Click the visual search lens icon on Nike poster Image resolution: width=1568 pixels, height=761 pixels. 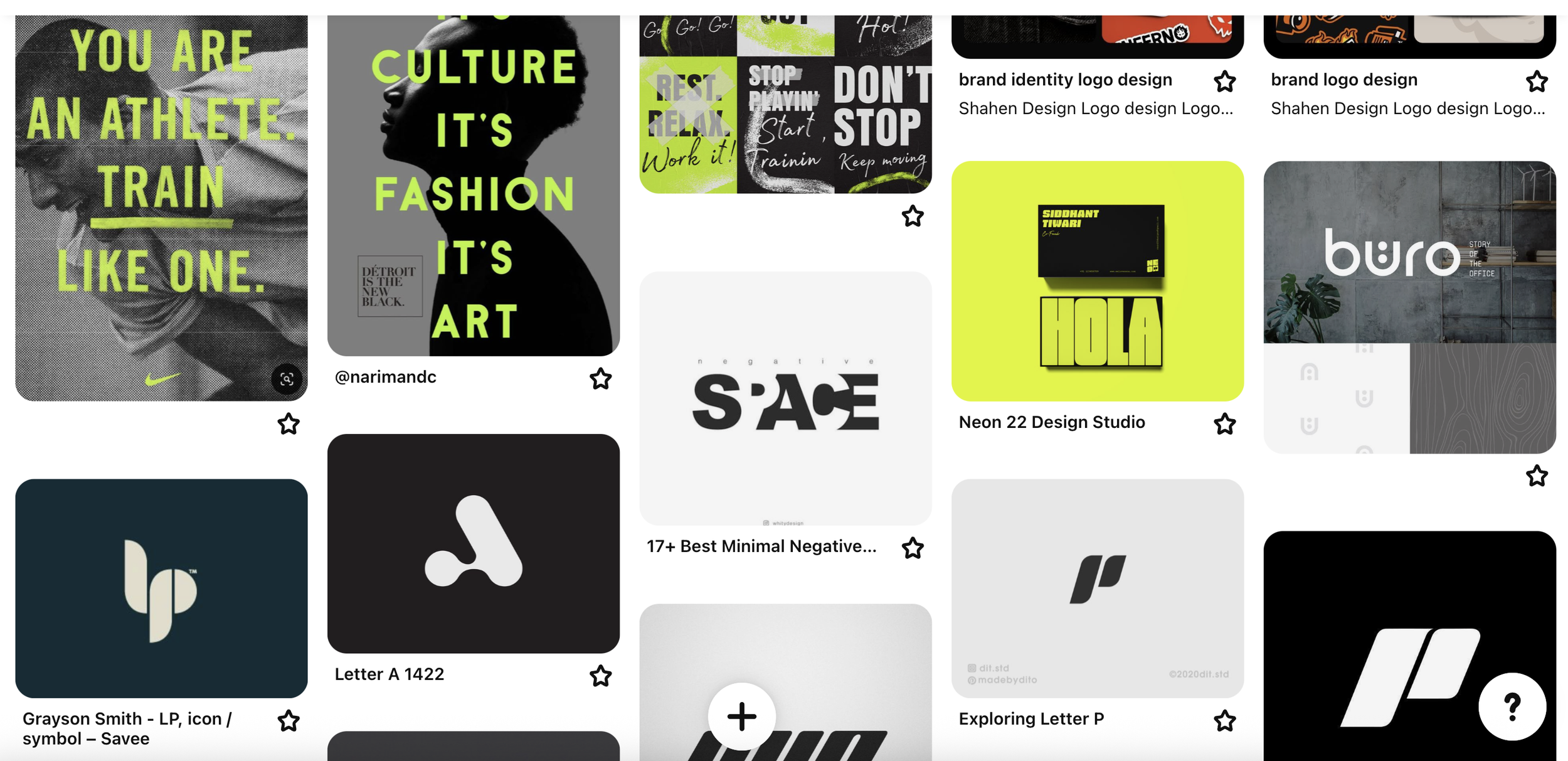point(287,379)
